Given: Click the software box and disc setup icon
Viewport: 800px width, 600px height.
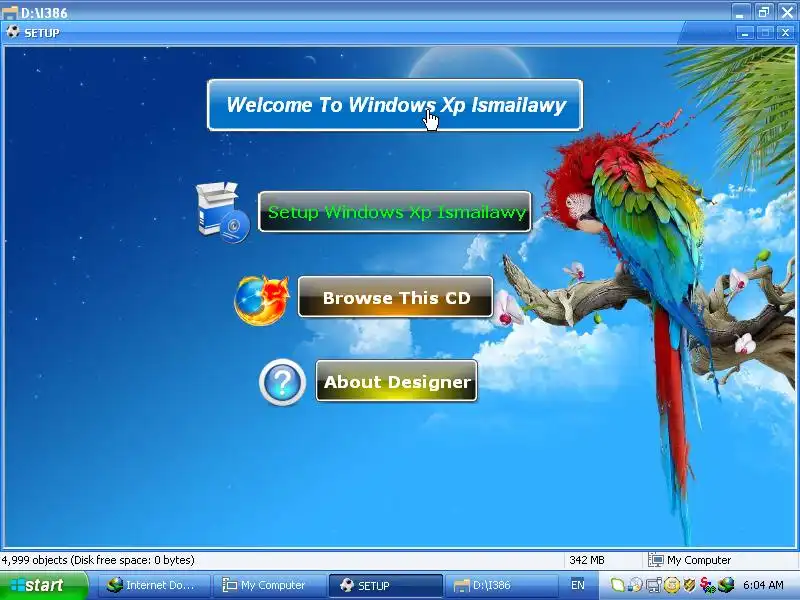Looking at the screenshot, I should [x=223, y=212].
